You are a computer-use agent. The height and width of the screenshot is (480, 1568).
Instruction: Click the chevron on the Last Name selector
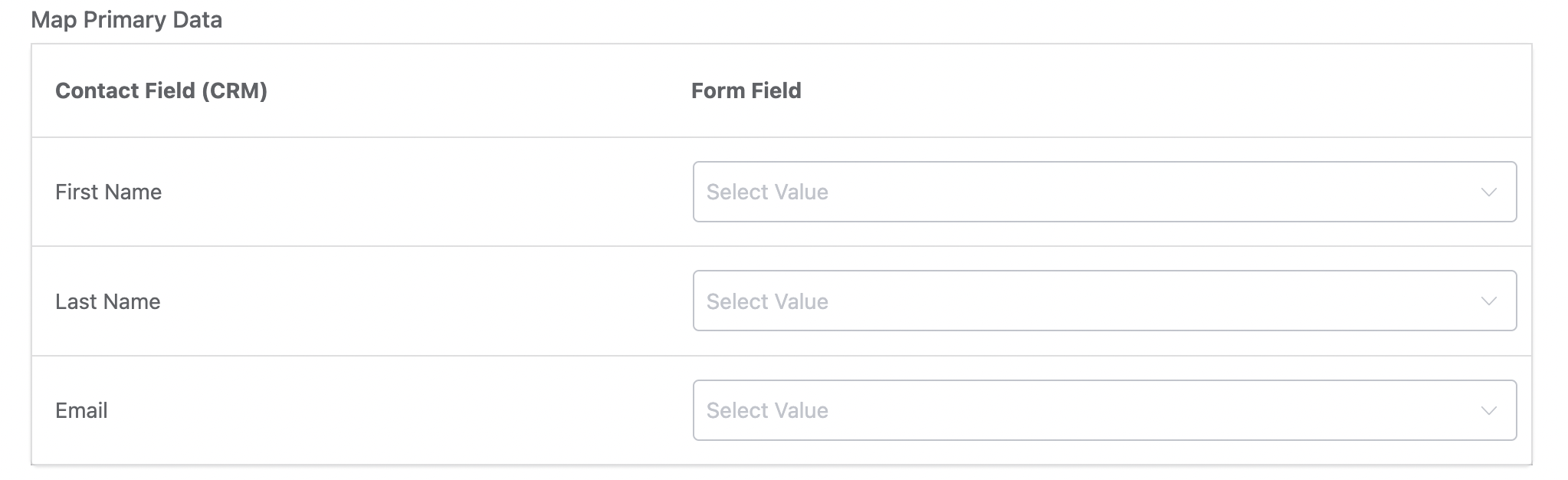[1487, 301]
